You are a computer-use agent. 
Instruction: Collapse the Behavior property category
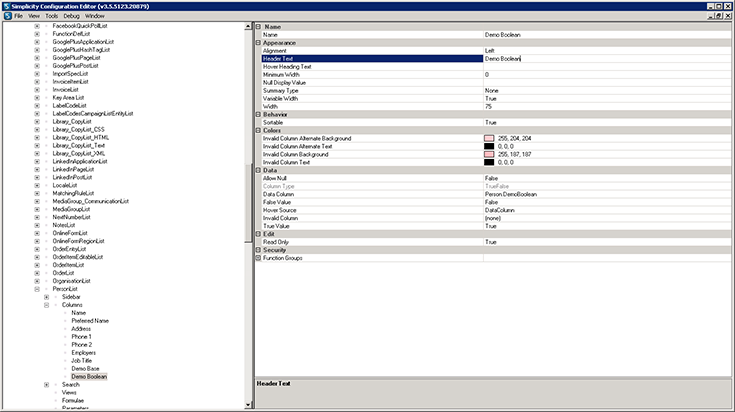coord(258,114)
